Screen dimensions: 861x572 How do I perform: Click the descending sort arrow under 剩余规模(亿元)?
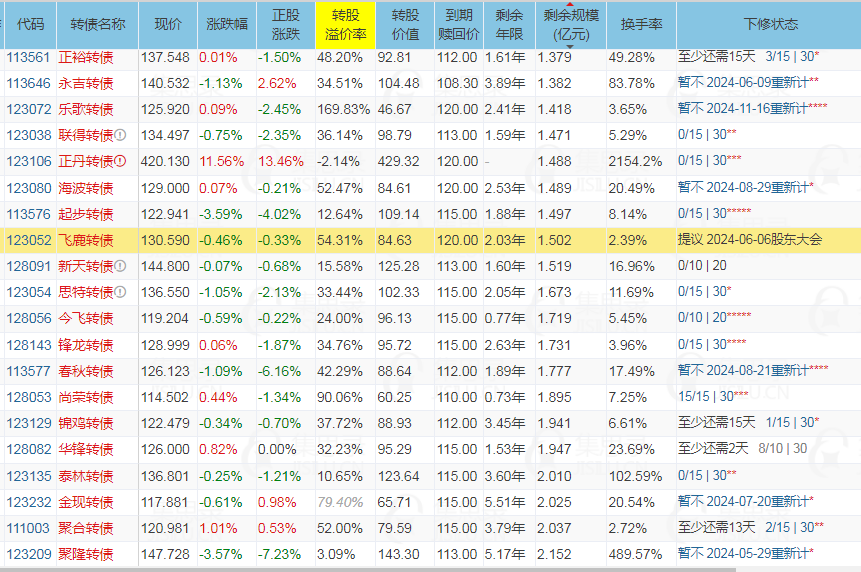coord(570,47)
